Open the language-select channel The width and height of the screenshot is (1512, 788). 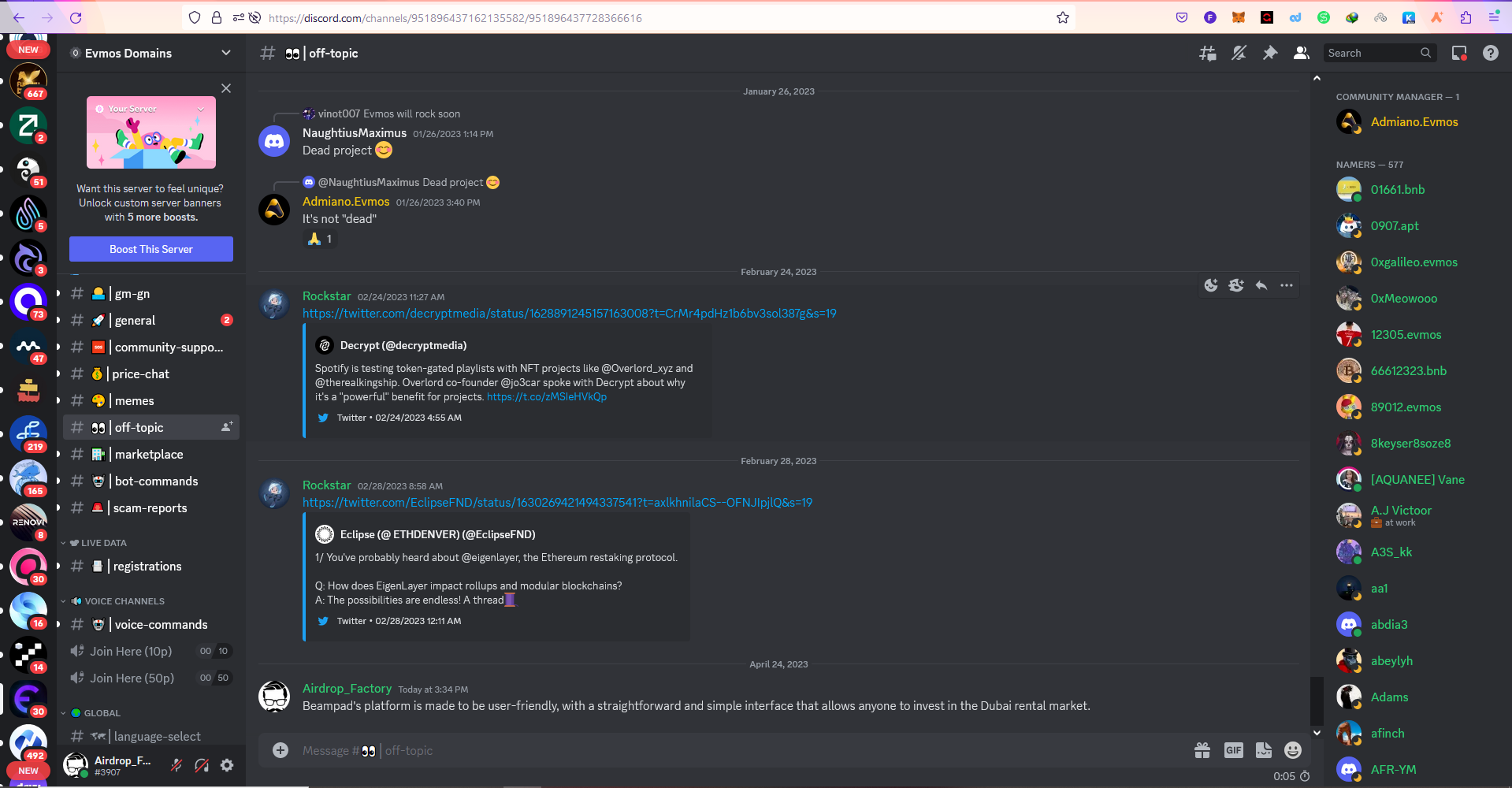click(x=151, y=737)
